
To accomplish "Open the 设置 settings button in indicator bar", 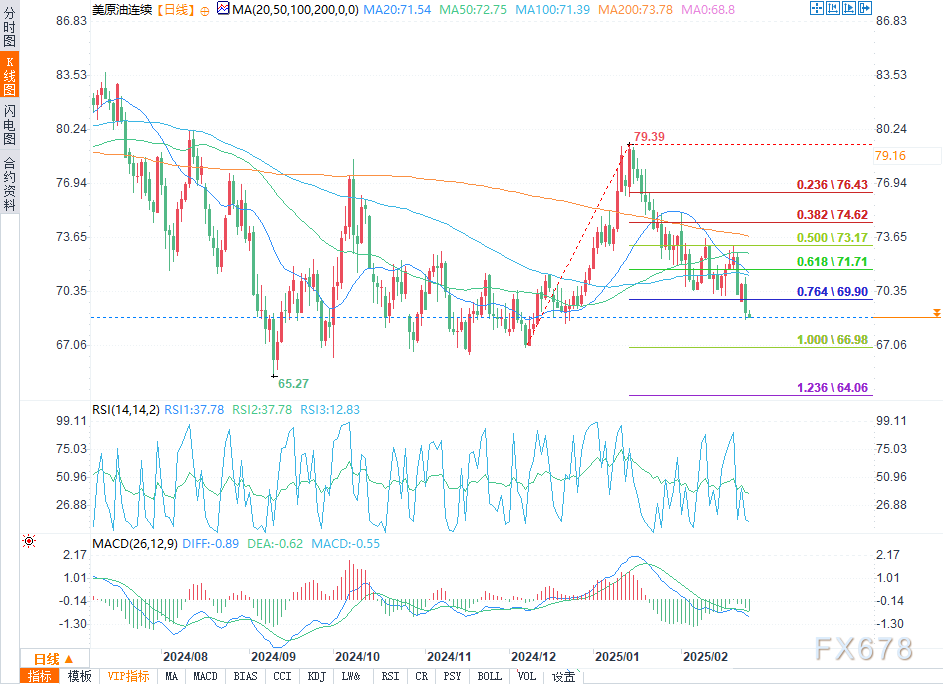I will click(563, 676).
